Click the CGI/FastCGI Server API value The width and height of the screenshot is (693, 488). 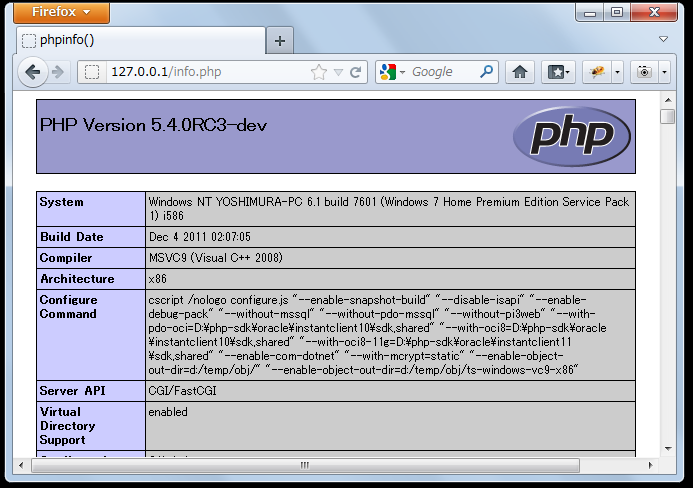click(183, 391)
